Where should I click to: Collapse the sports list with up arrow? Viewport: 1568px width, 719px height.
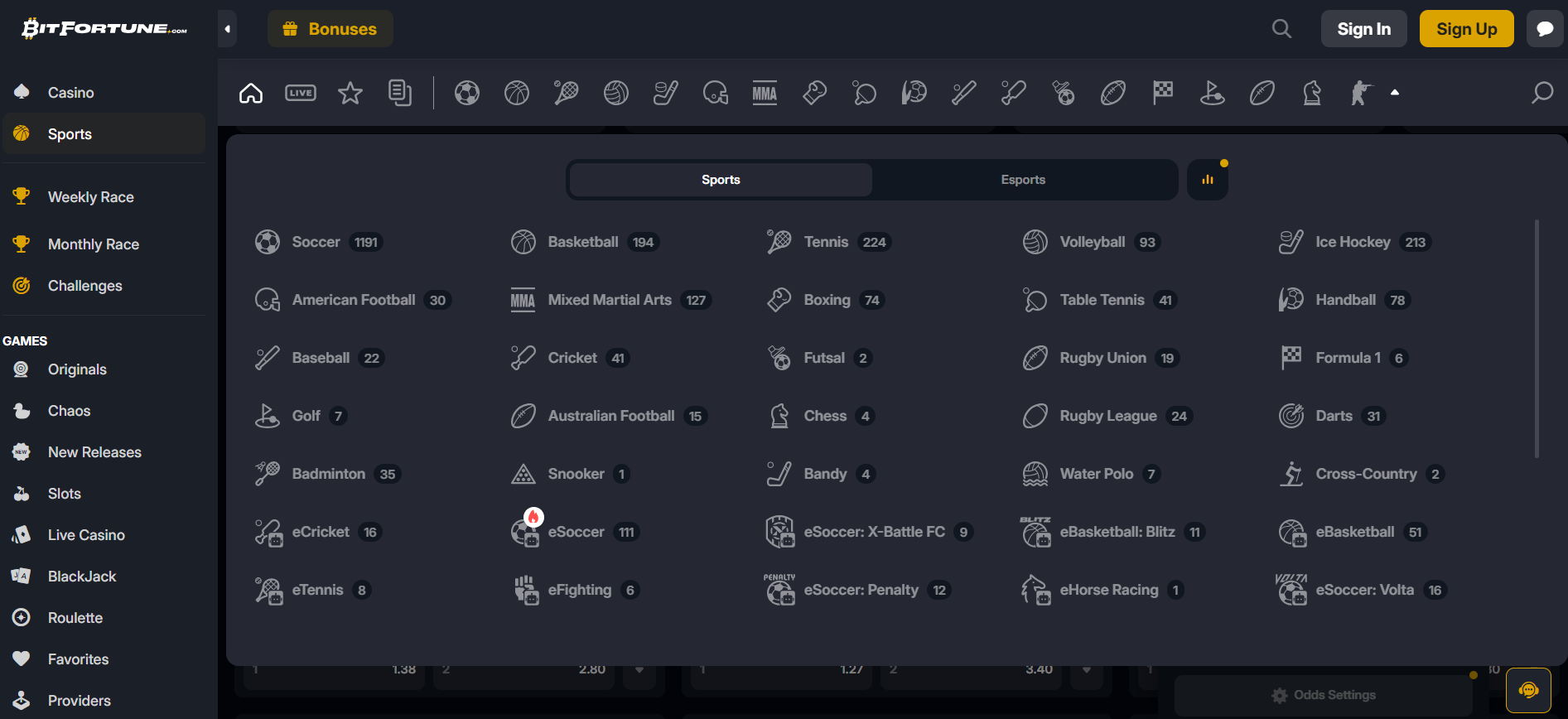coord(1395,93)
